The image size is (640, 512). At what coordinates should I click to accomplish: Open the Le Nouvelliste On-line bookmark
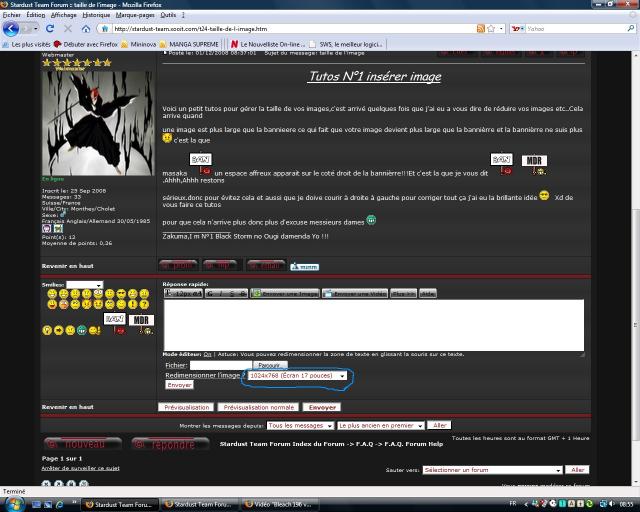(268, 44)
